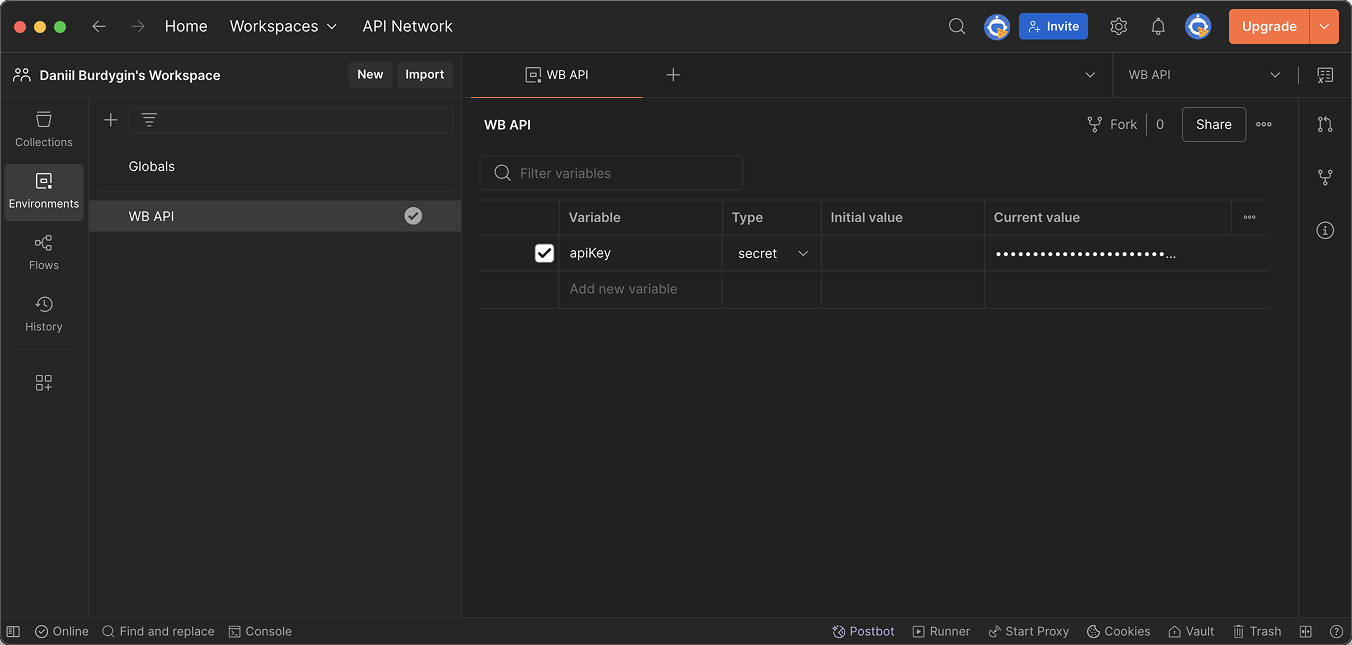The height and width of the screenshot is (645, 1352).
Task: Set WB API as the active environment
Action: pyautogui.click(x=413, y=215)
